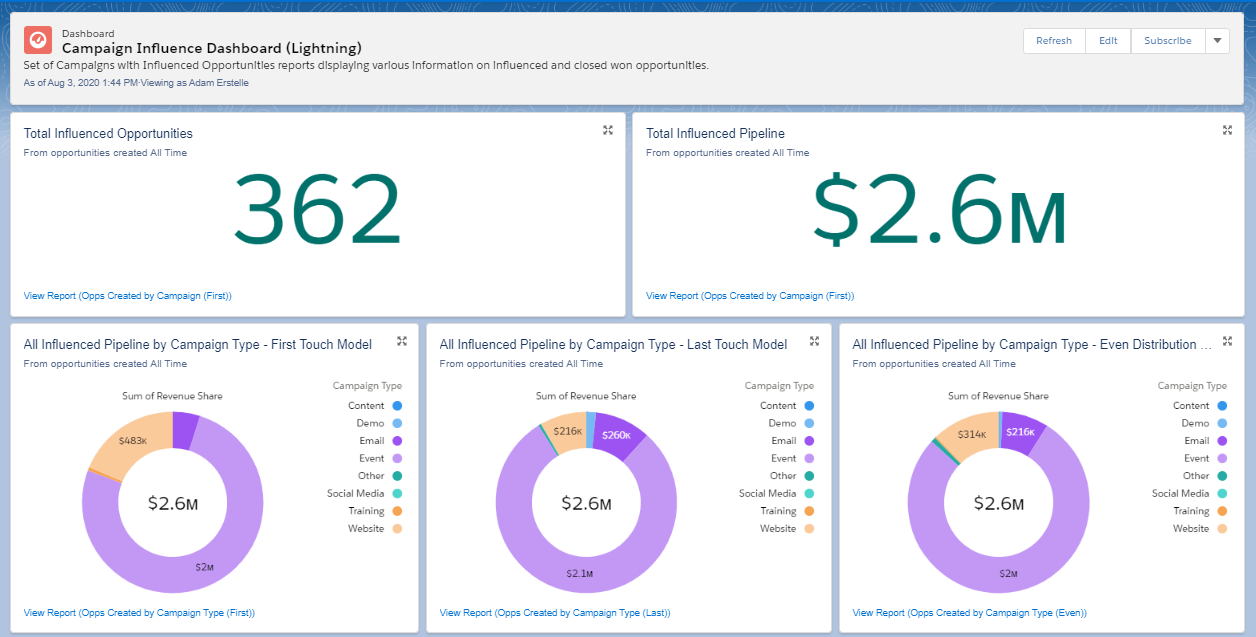Screen dimensions: 1256x637
Task: Click the Edit button
Action: 1108,41
